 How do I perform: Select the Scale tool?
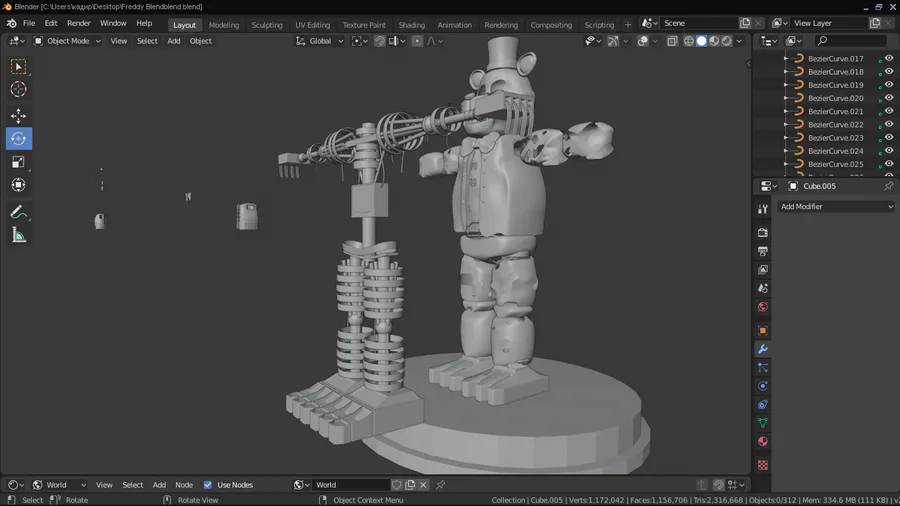tap(18, 162)
